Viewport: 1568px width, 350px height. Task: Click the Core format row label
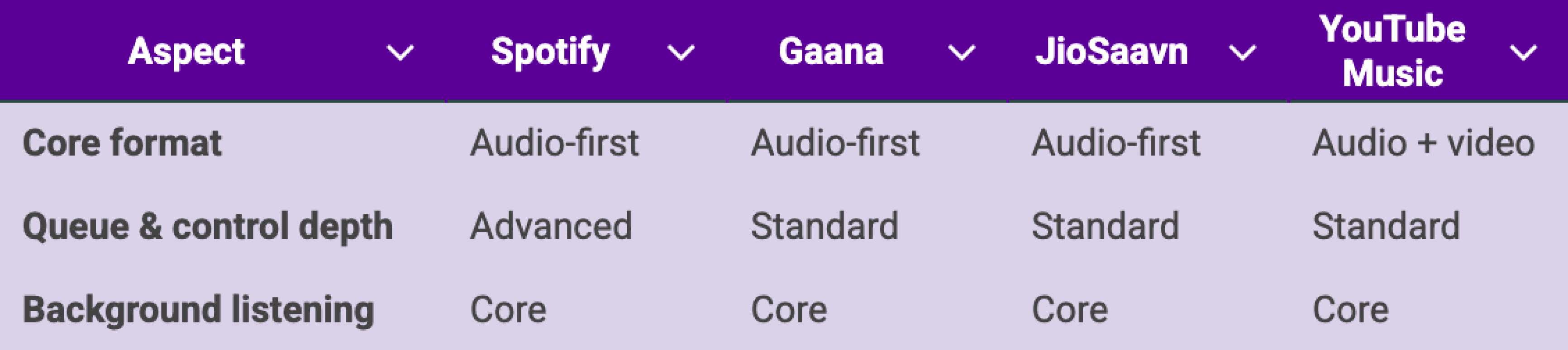[x=122, y=143]
